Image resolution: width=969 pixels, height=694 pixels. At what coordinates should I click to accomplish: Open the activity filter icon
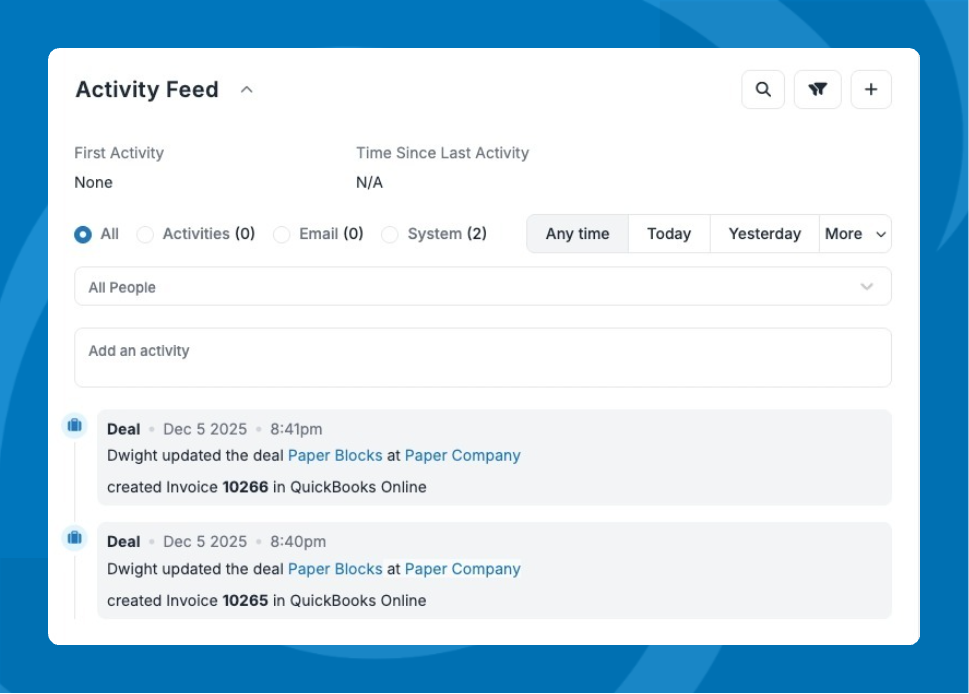click(817, 90)
